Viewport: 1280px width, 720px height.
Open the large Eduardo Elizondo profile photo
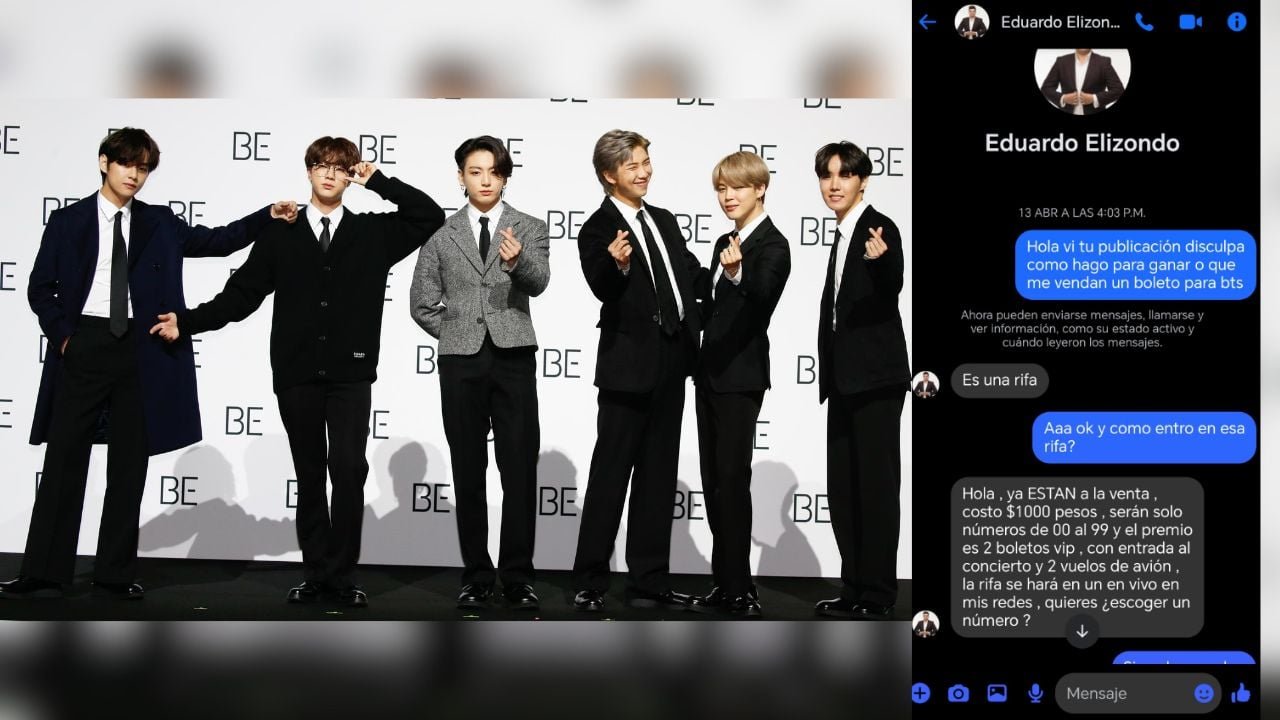1082,80
